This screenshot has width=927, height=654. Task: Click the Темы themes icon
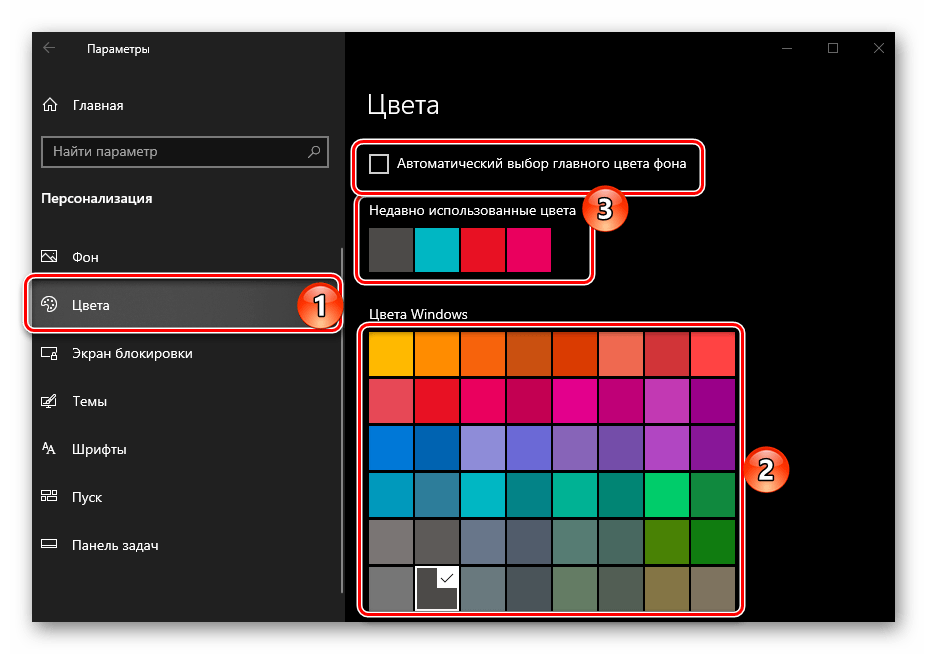tap(49, 401)
